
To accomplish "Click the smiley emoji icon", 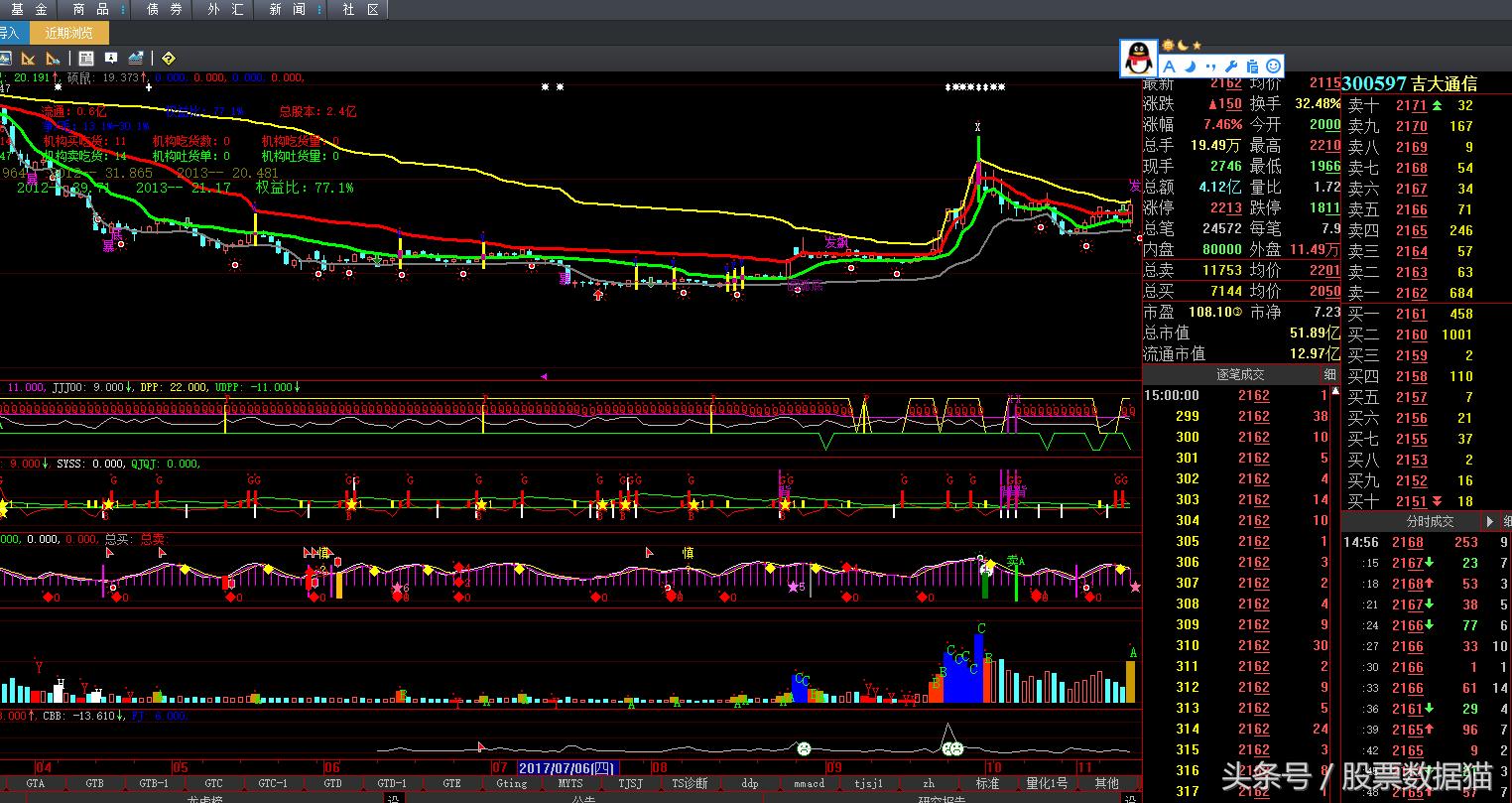I will pyautogui.click(x=1274, y=67).
